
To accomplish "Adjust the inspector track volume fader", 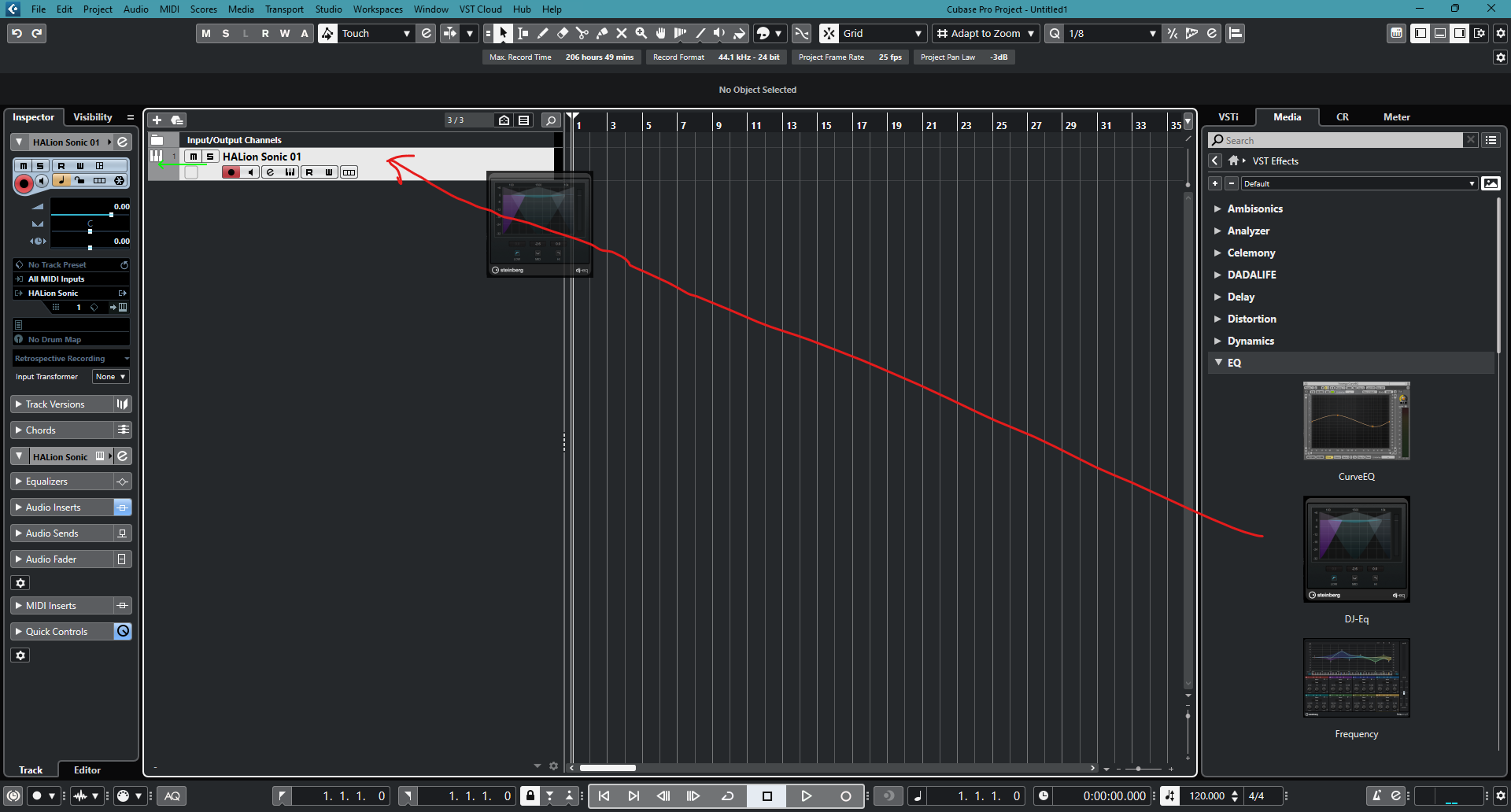I will pyautogui.click(x=90, y=214).
